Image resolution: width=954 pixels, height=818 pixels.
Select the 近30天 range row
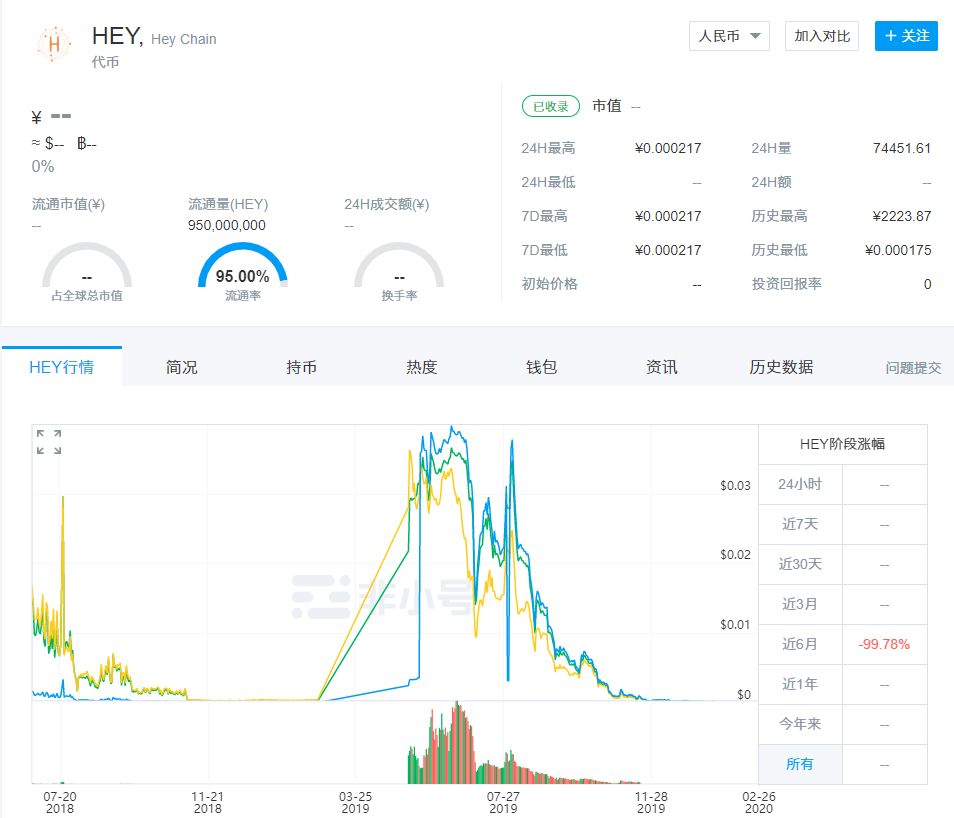point(843,564)
